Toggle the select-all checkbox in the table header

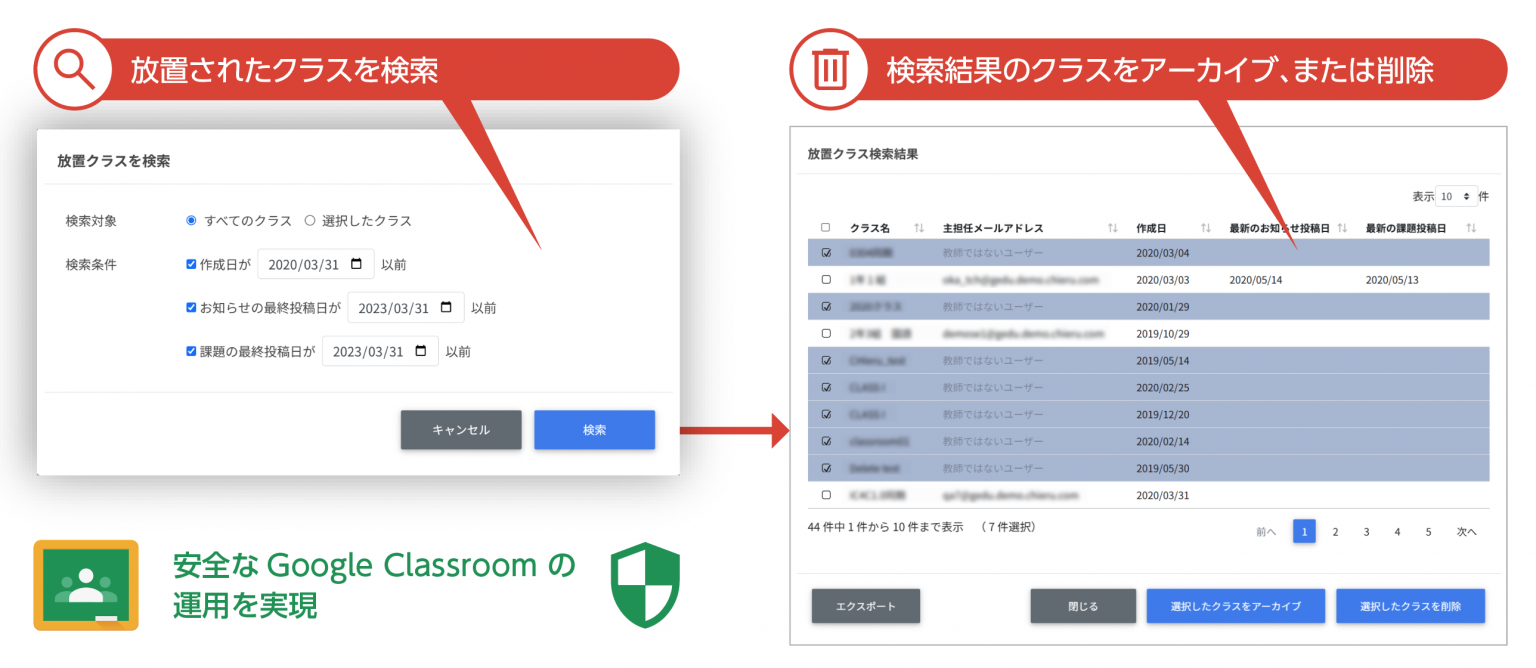coord(827,227)
